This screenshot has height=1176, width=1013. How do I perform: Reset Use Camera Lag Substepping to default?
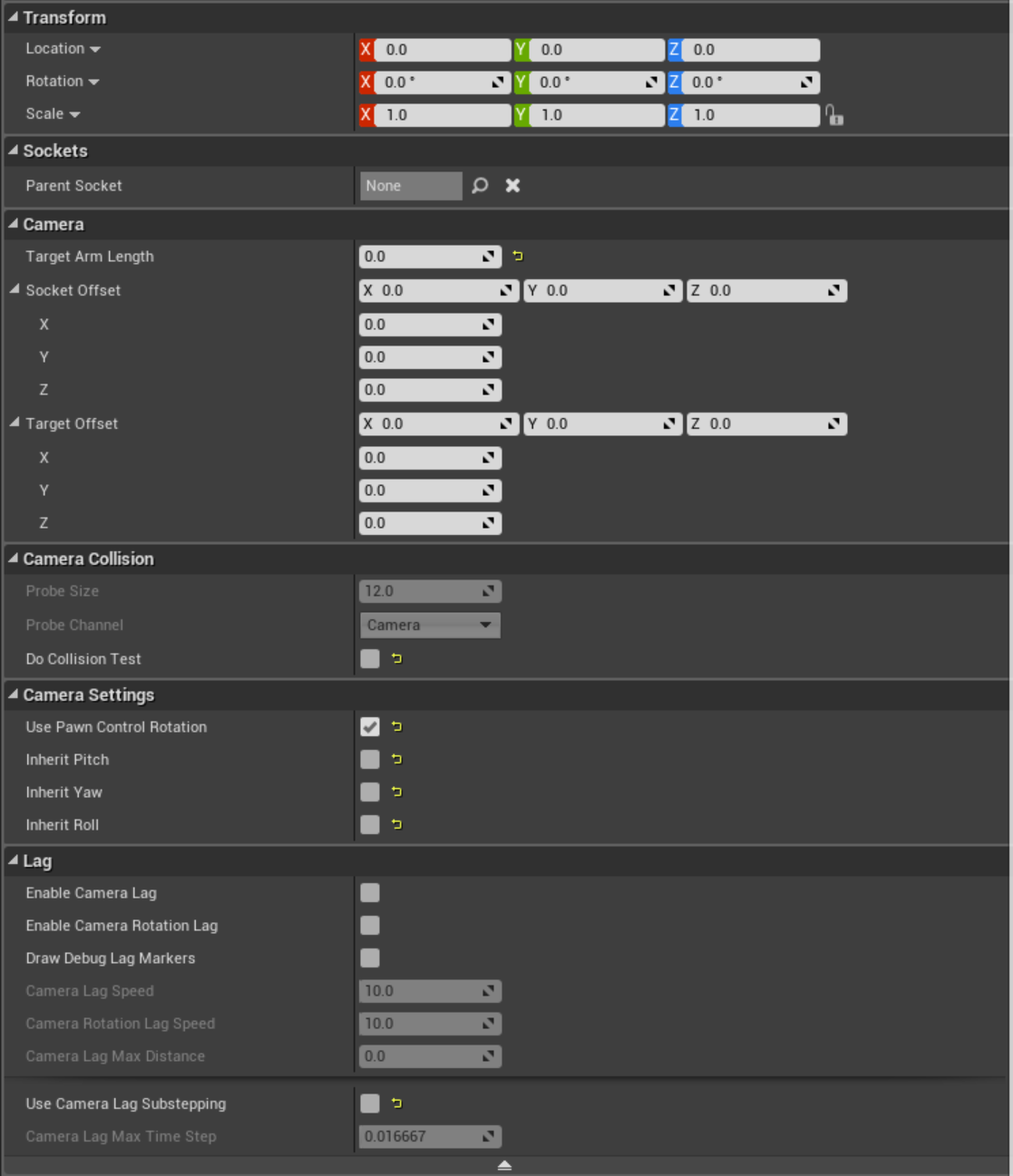point(397,1103)
